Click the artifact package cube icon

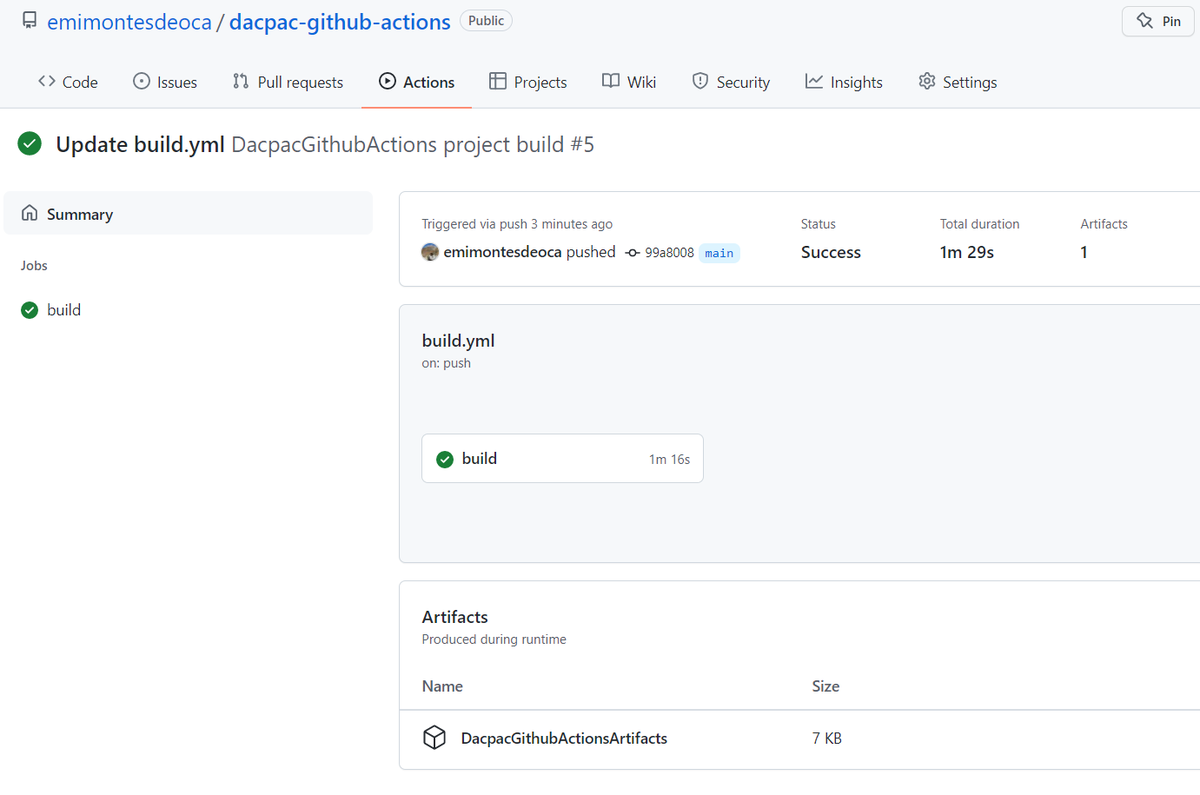[434, 738]
